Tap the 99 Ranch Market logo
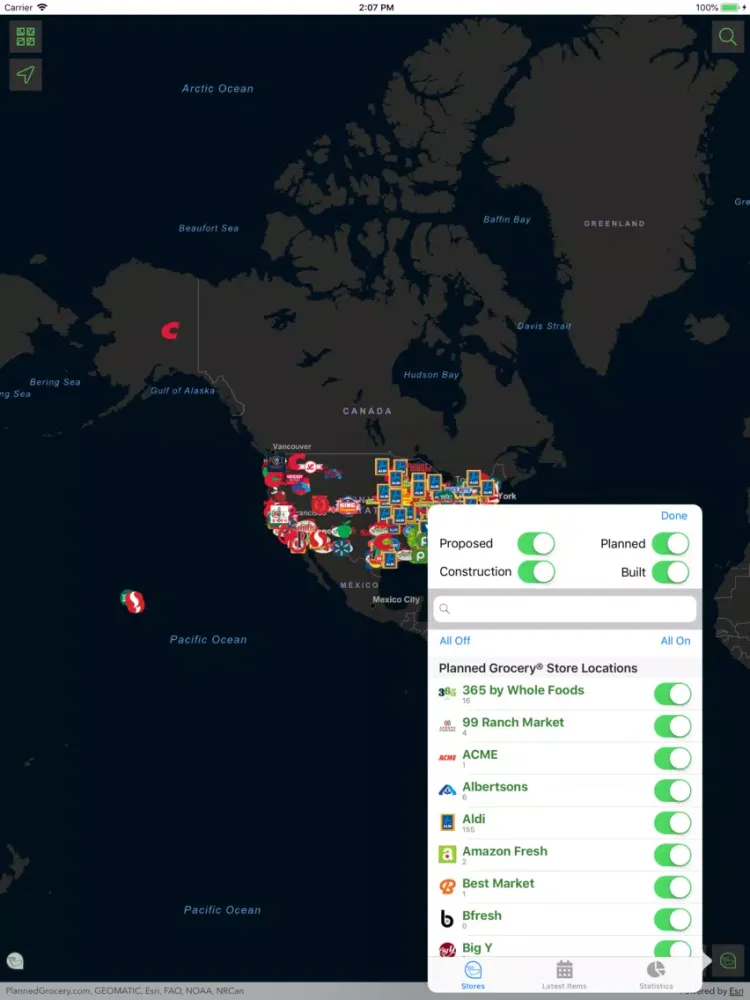This screenshot has width=750, height=1000. [447, 725]
